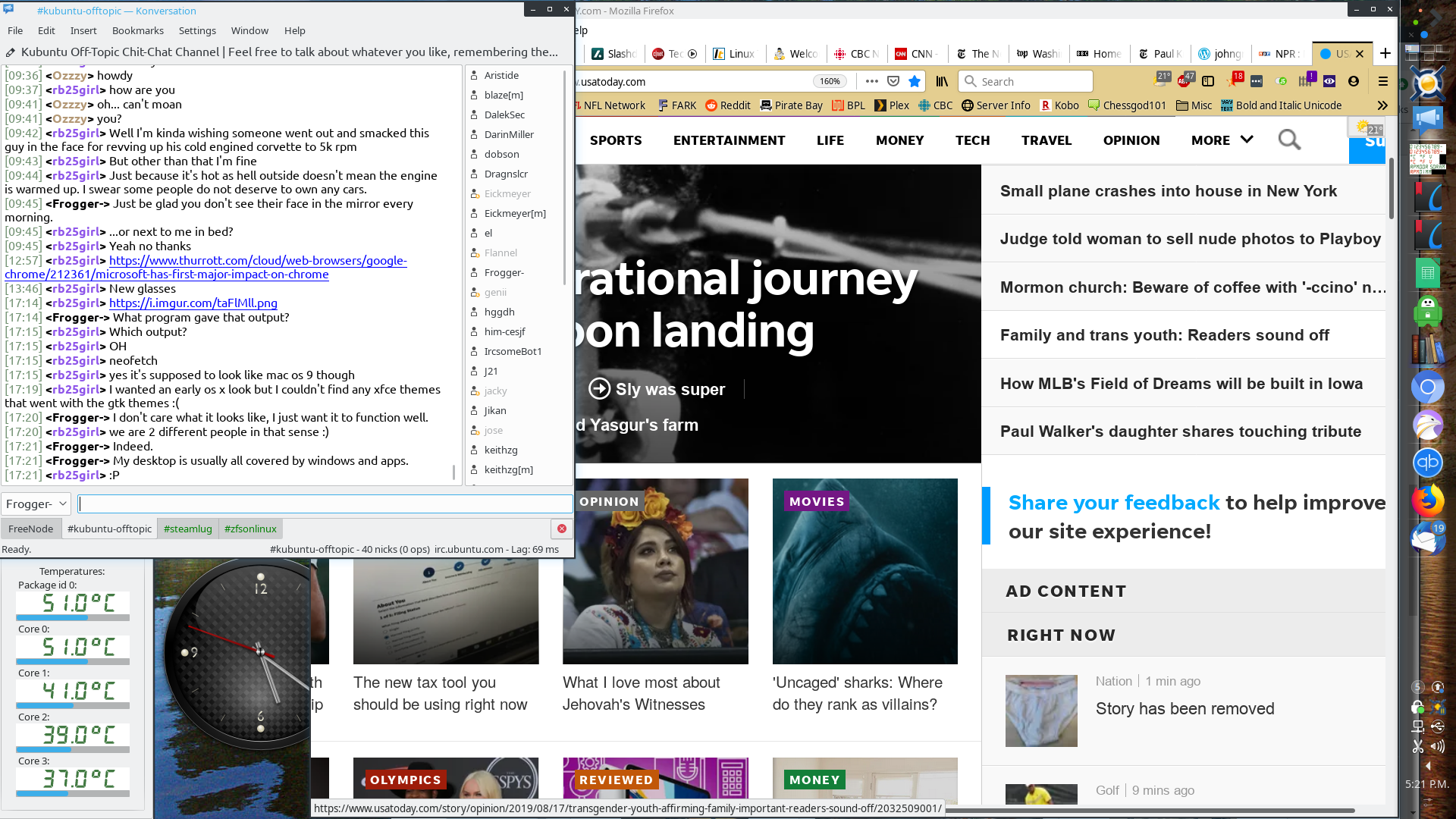Open Share your feedback link

[1114, 503]
